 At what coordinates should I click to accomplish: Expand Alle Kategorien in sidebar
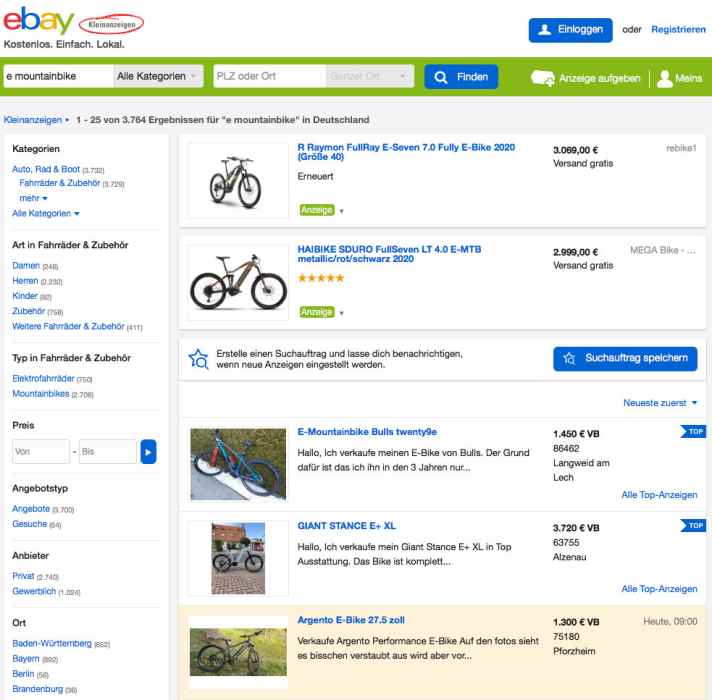(46, 213)
